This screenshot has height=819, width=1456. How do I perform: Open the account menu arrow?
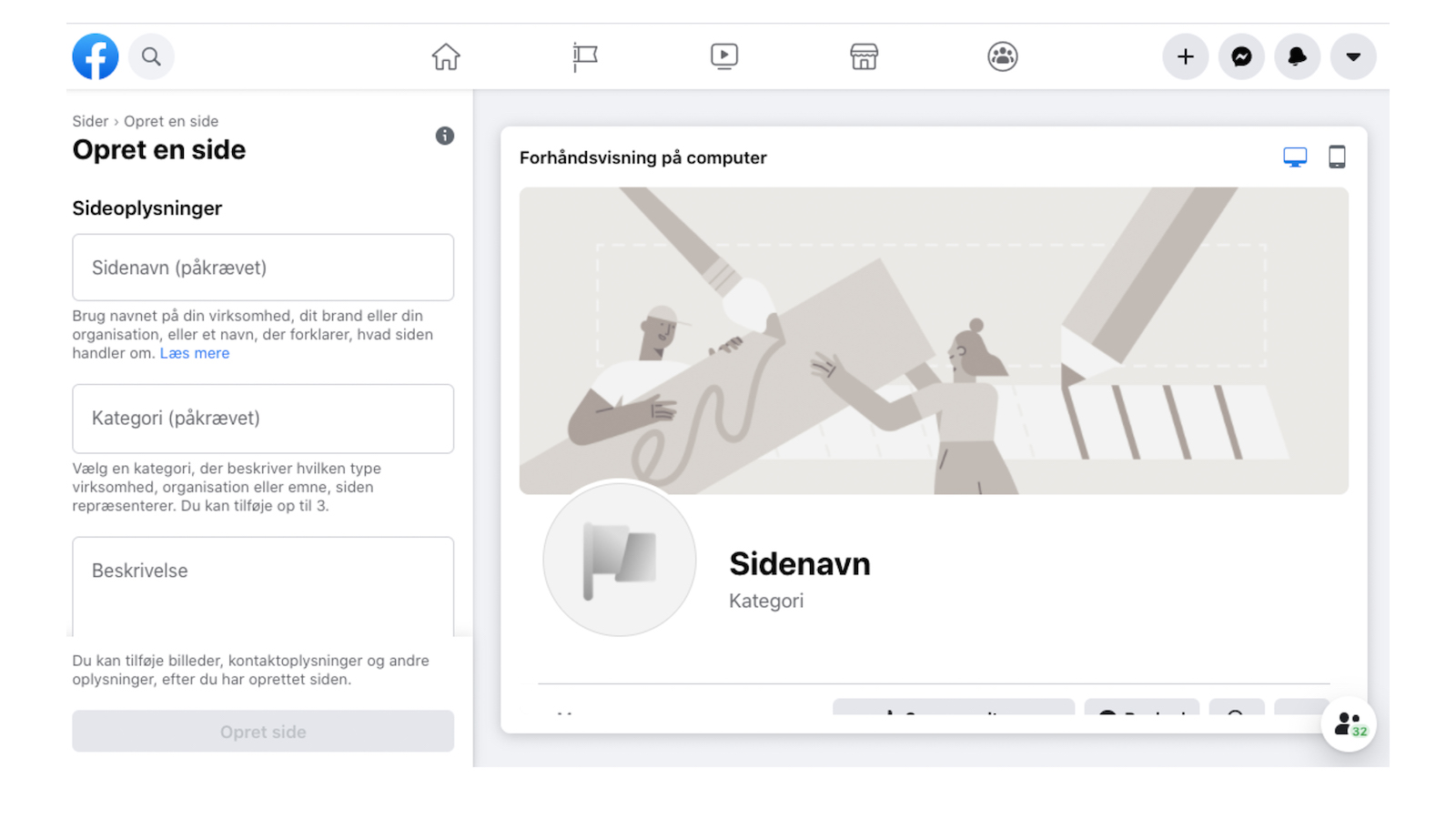pos(1353,56)
